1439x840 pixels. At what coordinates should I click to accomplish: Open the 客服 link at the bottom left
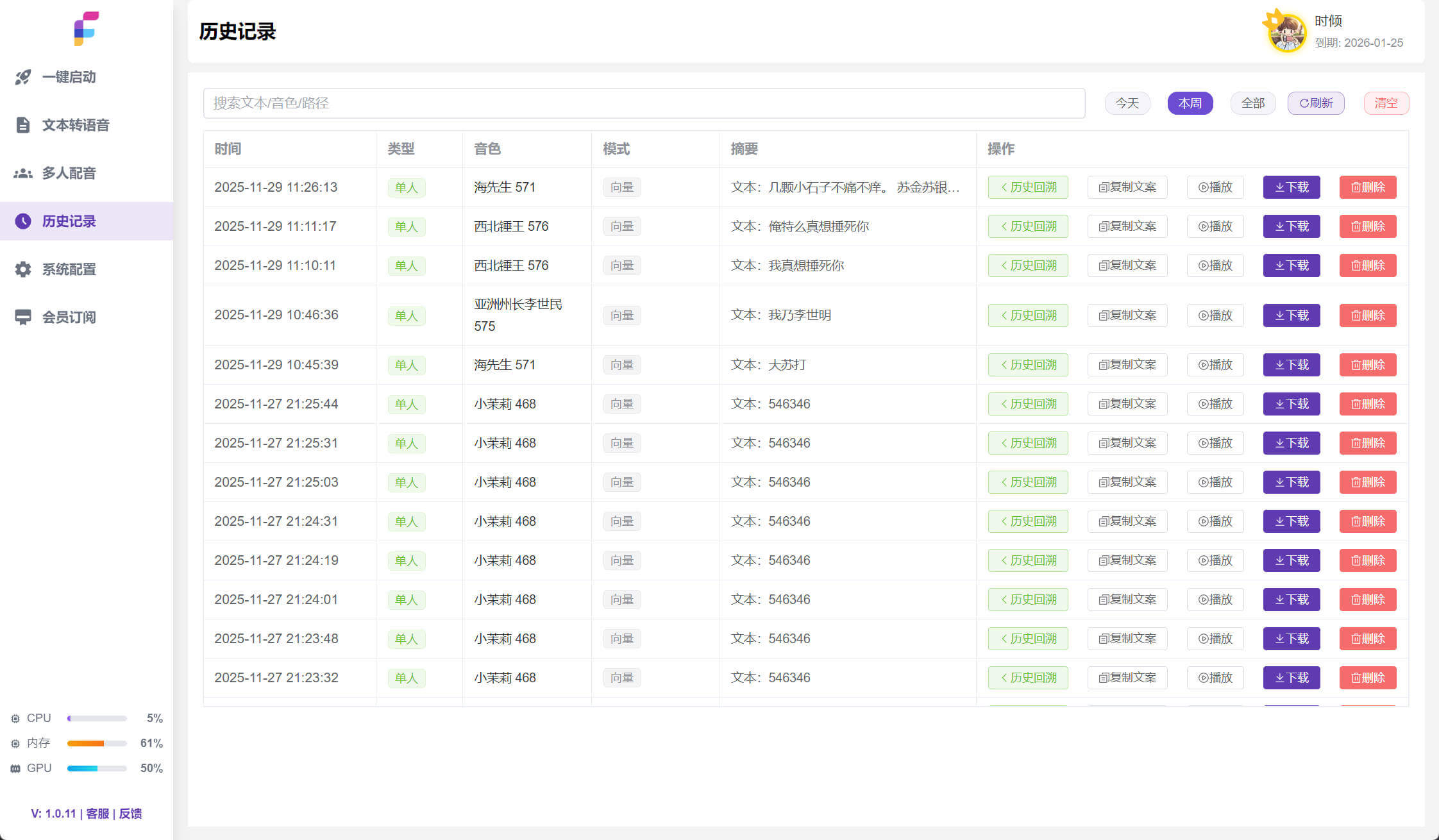[x=97, y=814]
